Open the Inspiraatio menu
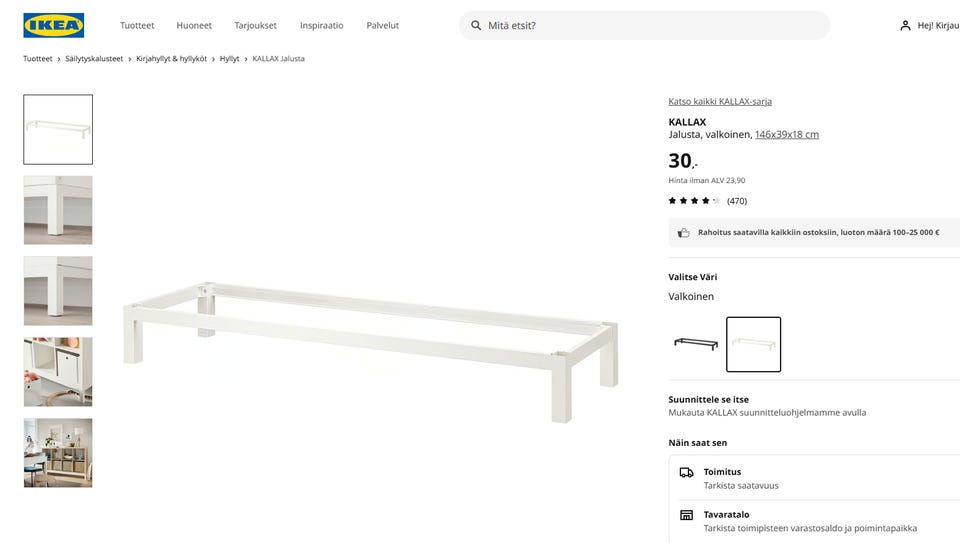The width and height of the screenshot is (960, 543). coord(321,25)
